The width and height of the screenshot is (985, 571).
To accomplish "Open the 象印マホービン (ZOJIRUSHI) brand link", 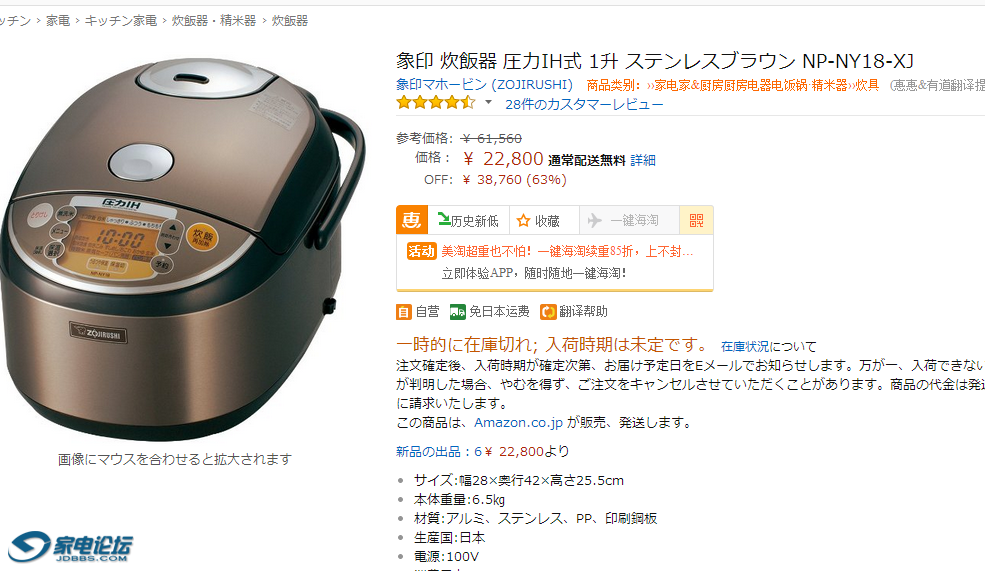I will (x=484, y=84).
